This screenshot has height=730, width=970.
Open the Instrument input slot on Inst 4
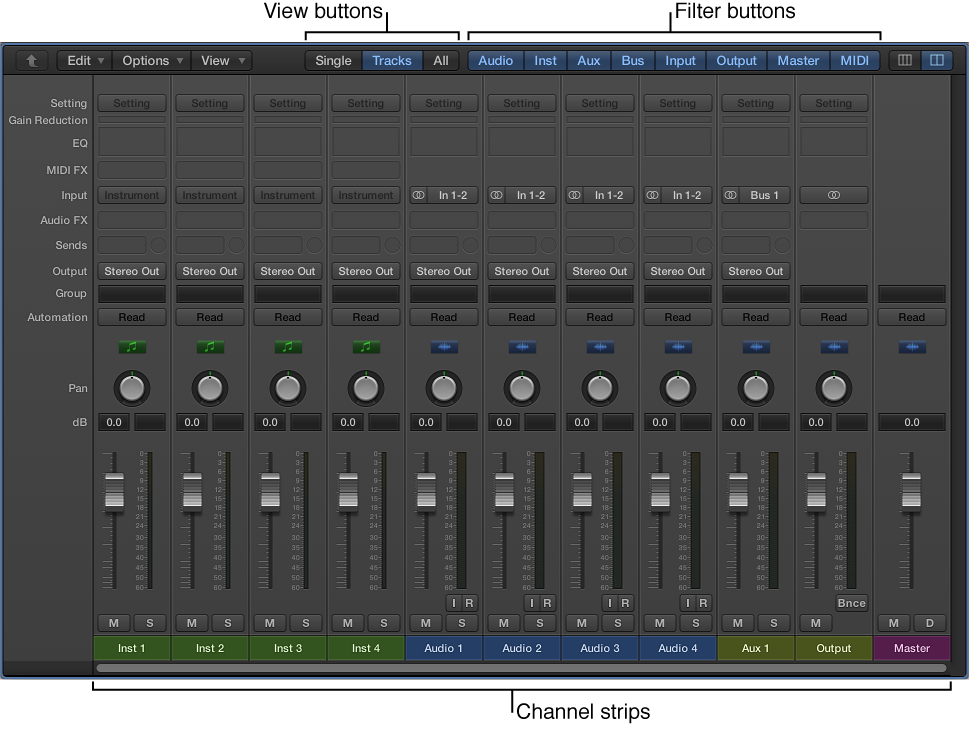pos(365,195)
